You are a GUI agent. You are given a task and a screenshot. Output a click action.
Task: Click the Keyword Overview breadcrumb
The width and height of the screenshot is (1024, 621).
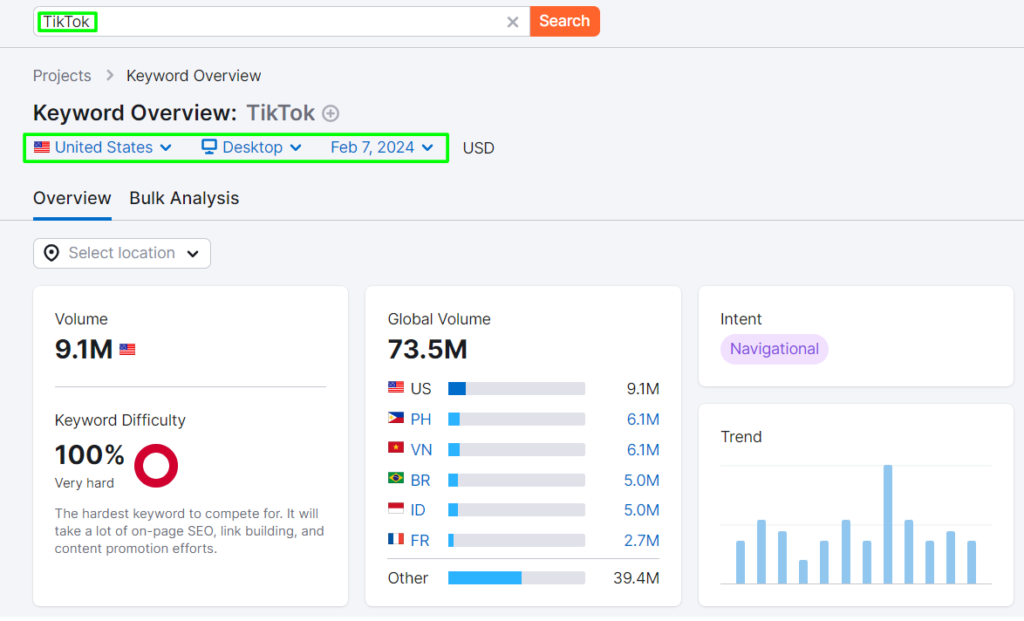[193, 76]
